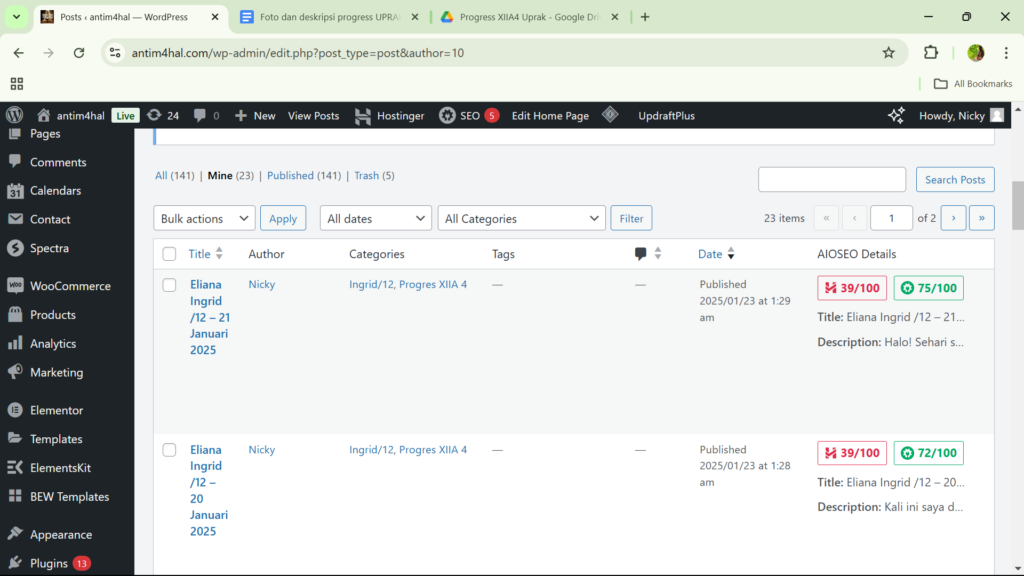Switch to Foto dan deskripsi progress tab

point(330,17)
